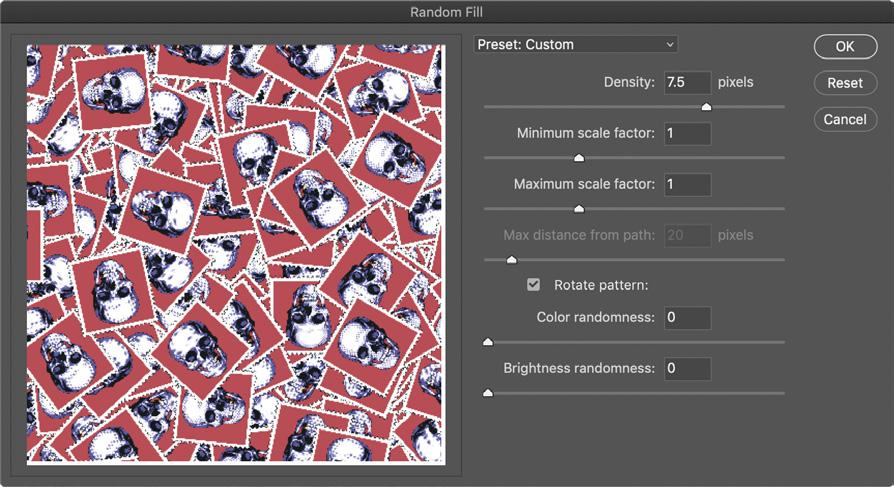This screenshot has width=894, height=487.
Task: Click the Brightness randomness label
Action: [579, 368]
